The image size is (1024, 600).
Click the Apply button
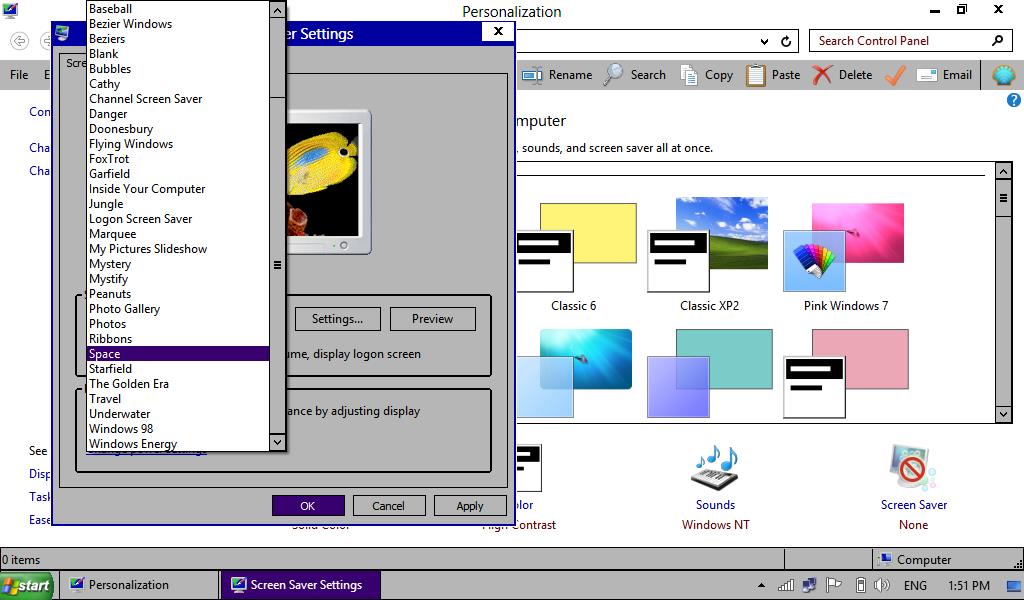tap(470, 505)
